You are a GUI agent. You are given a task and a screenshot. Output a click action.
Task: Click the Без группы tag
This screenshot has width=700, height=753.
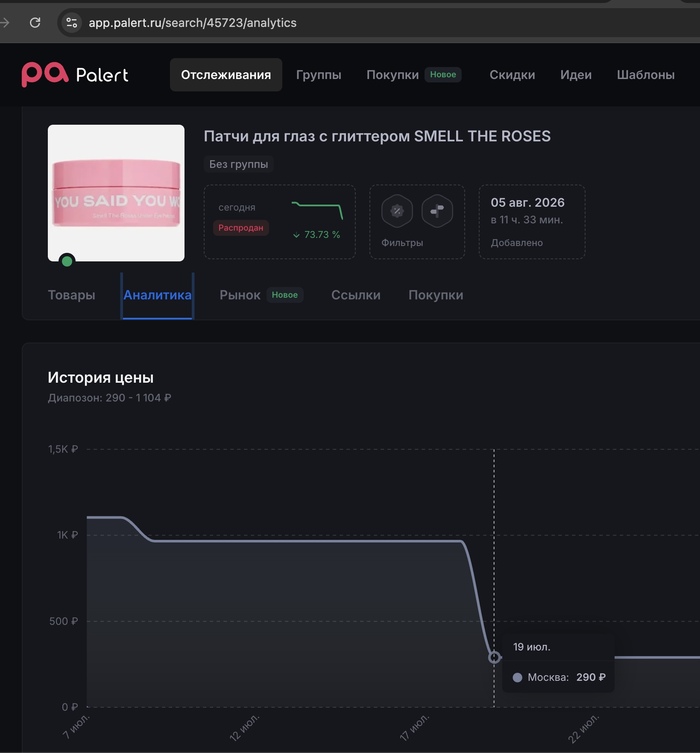(239, 164)
